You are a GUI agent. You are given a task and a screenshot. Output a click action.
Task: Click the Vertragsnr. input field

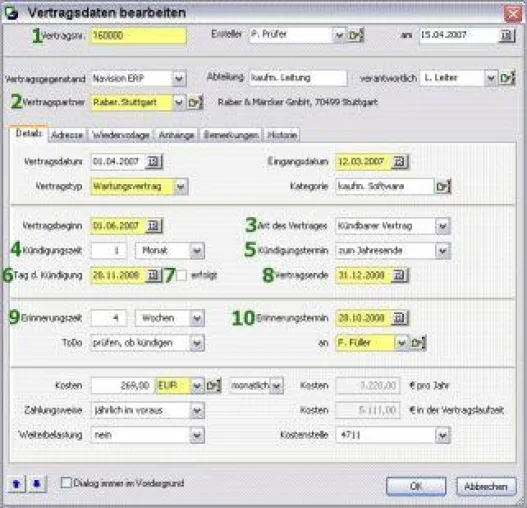tap(138, 36)
